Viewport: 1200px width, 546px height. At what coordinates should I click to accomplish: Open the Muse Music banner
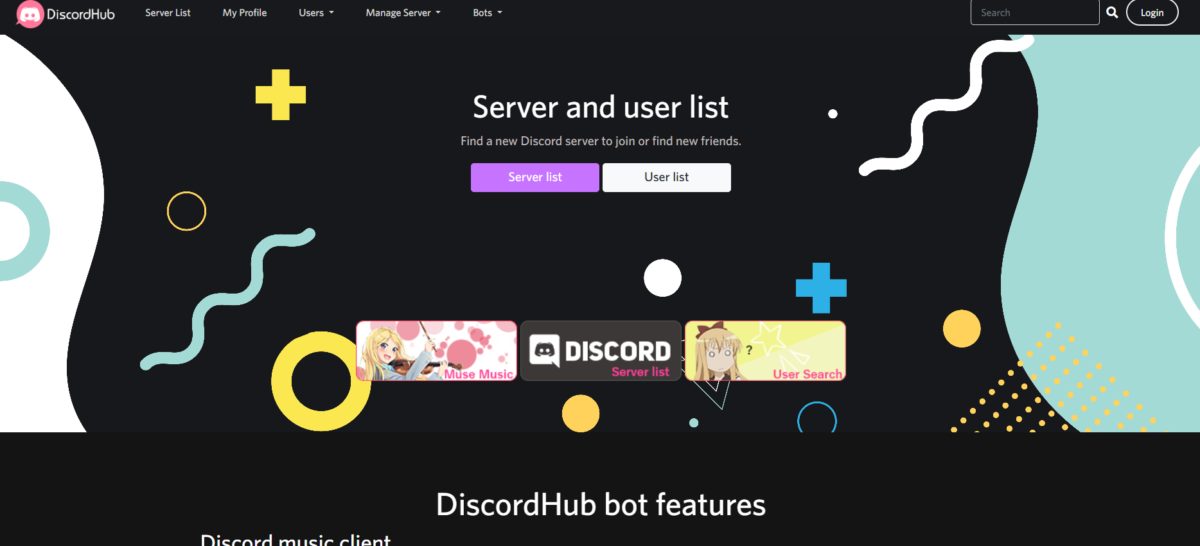[x=436, y=351]
